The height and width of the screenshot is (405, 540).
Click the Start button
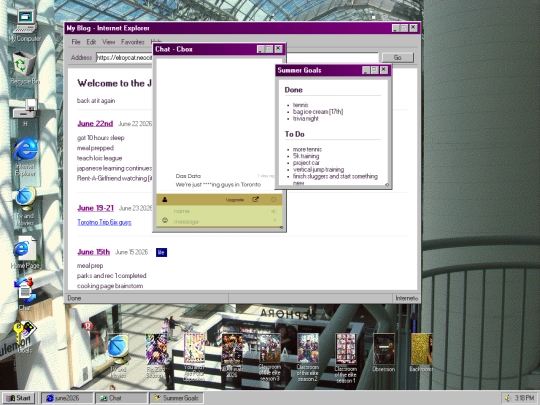tap(19, 398)
